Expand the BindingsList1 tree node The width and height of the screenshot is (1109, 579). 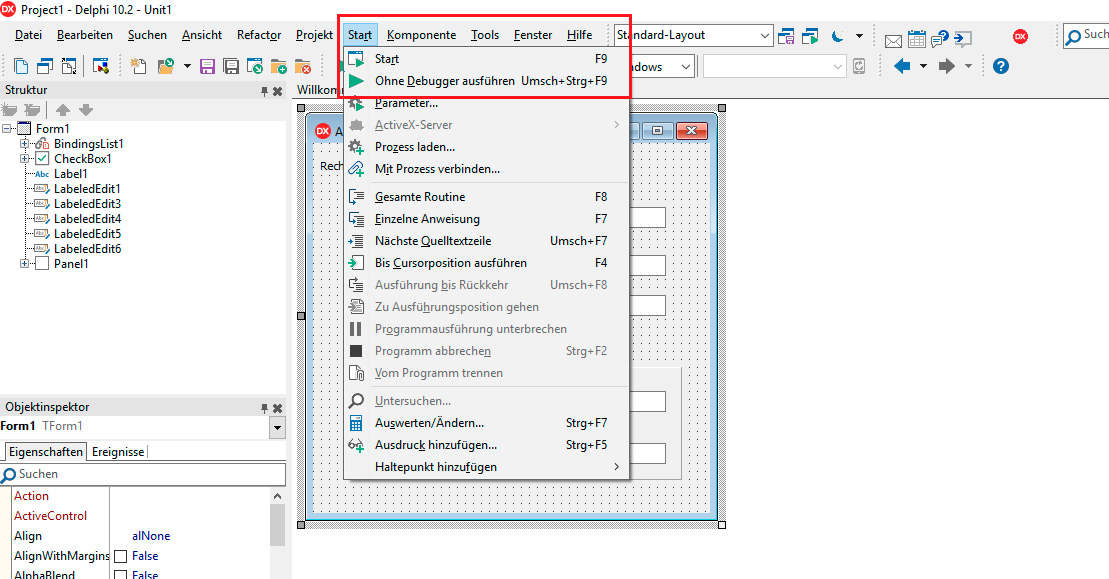point(25,144)
